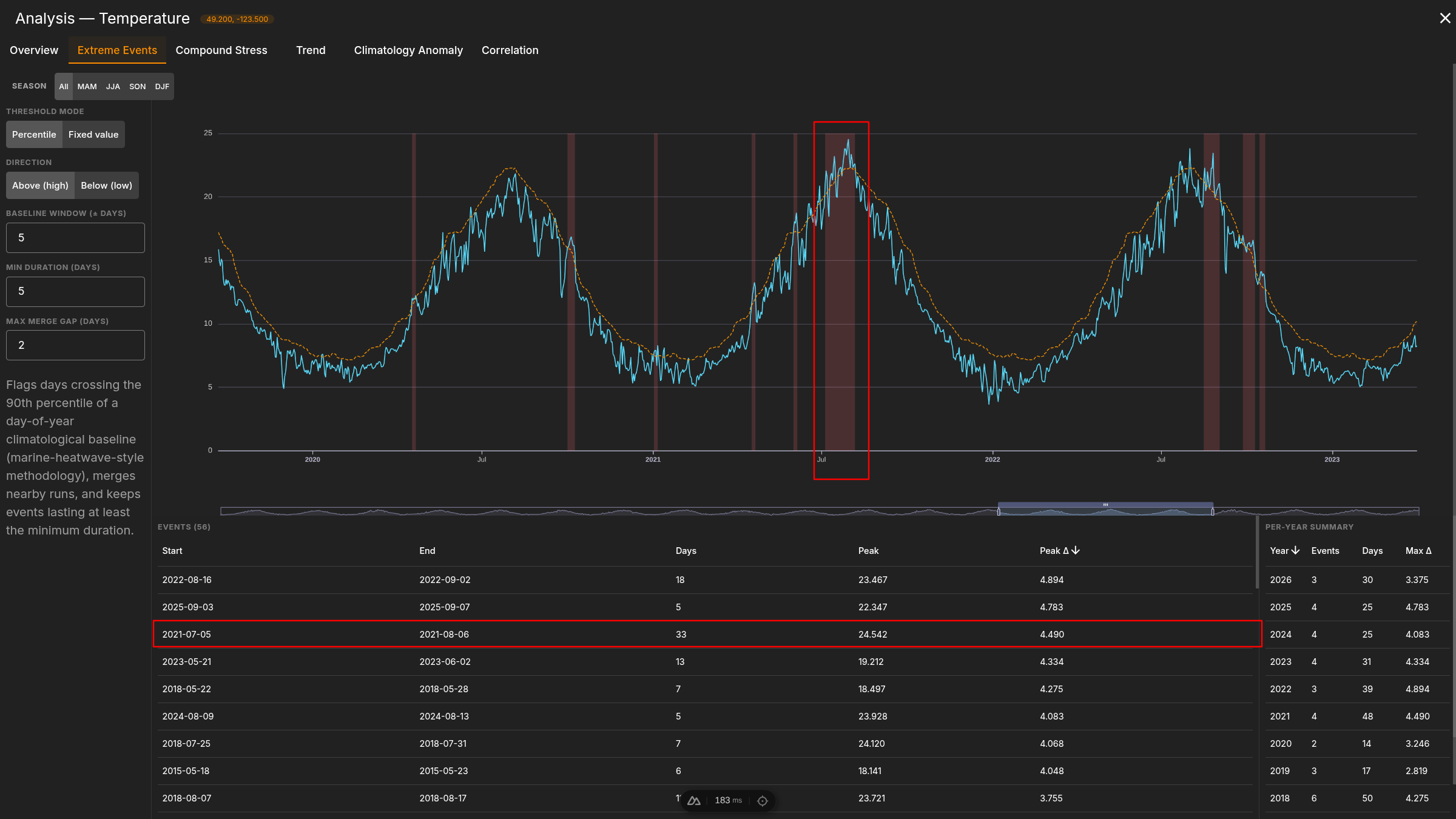
Task: Select event row starting 2021-07-05
Action: point(705,635)
